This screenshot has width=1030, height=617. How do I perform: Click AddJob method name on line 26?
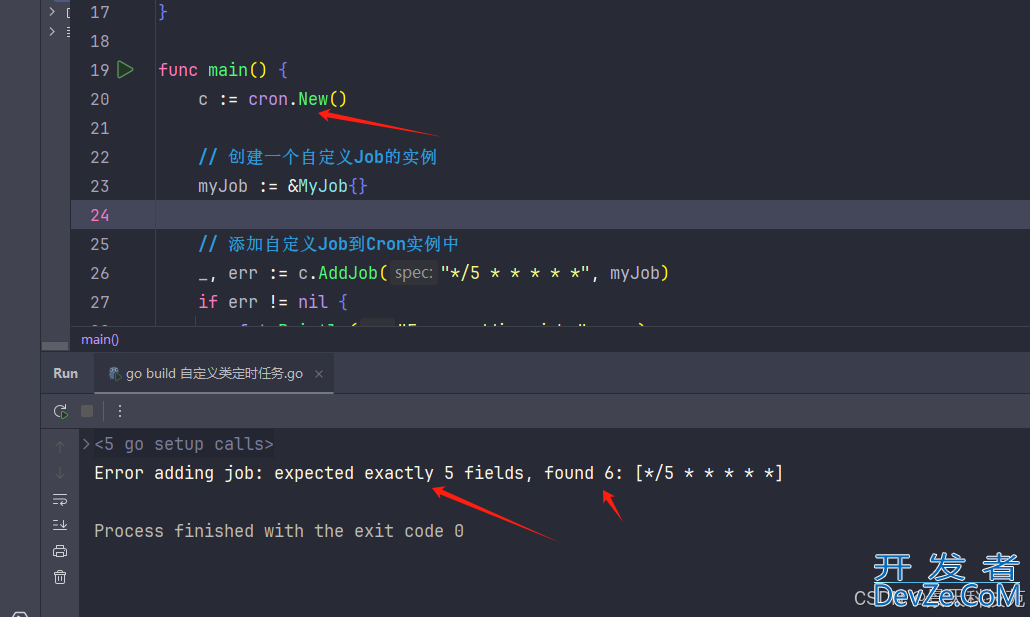[x=347, y=273]
